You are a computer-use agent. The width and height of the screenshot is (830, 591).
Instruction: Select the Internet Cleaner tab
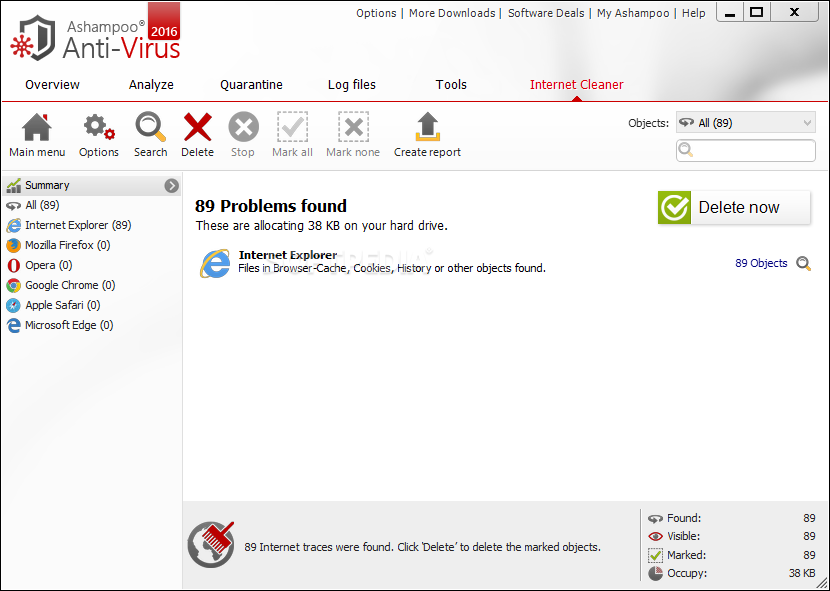tap(576, 85)
